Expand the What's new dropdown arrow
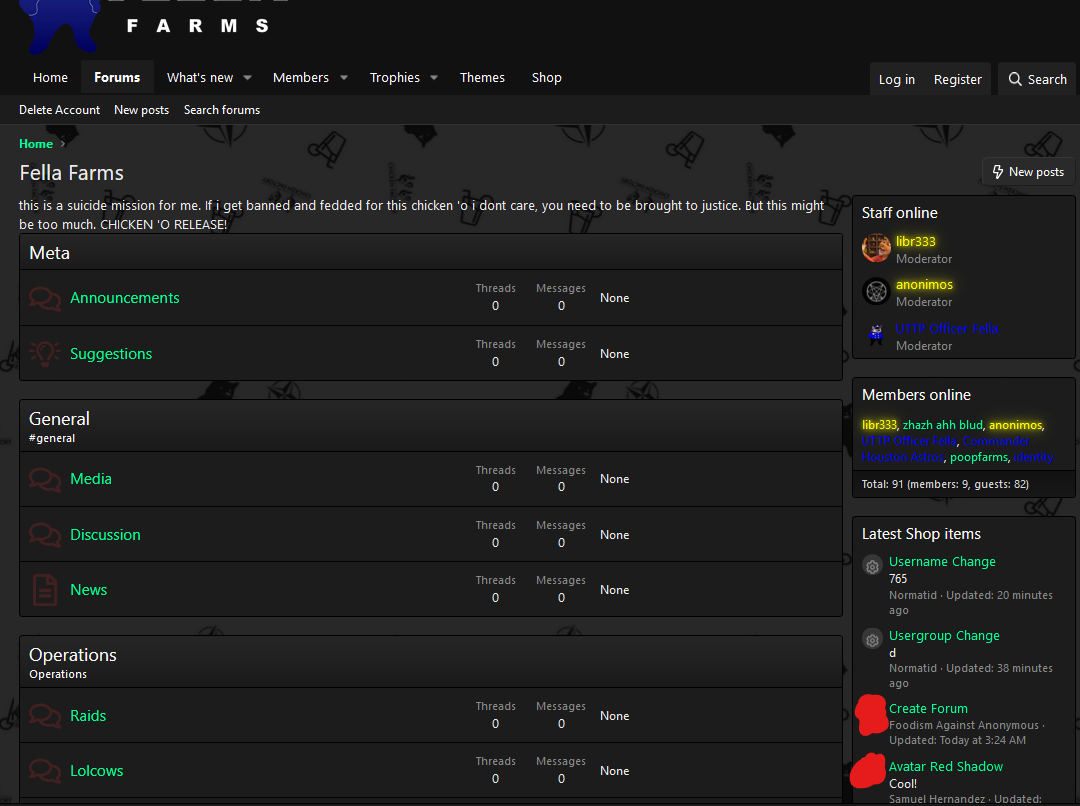The width and height of the screenshot is (1080, 806). point(247,78)
